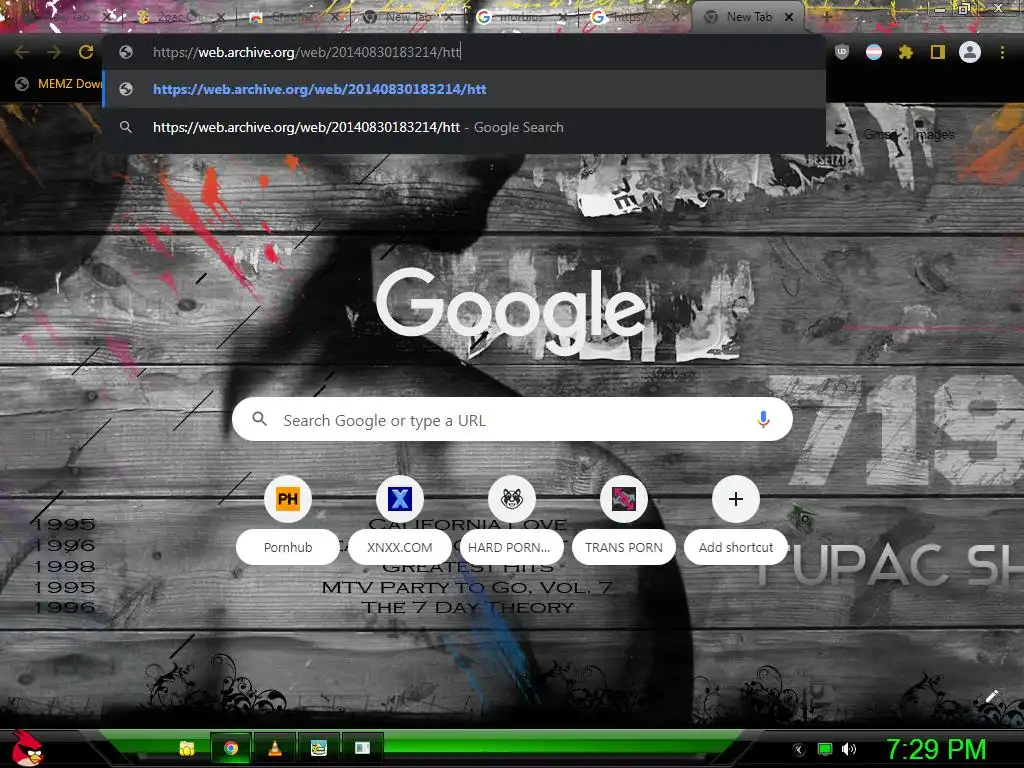The image size is (1024, 768).
Task: Switch to the middle New Tab
Action: click(x=406, y=17)
